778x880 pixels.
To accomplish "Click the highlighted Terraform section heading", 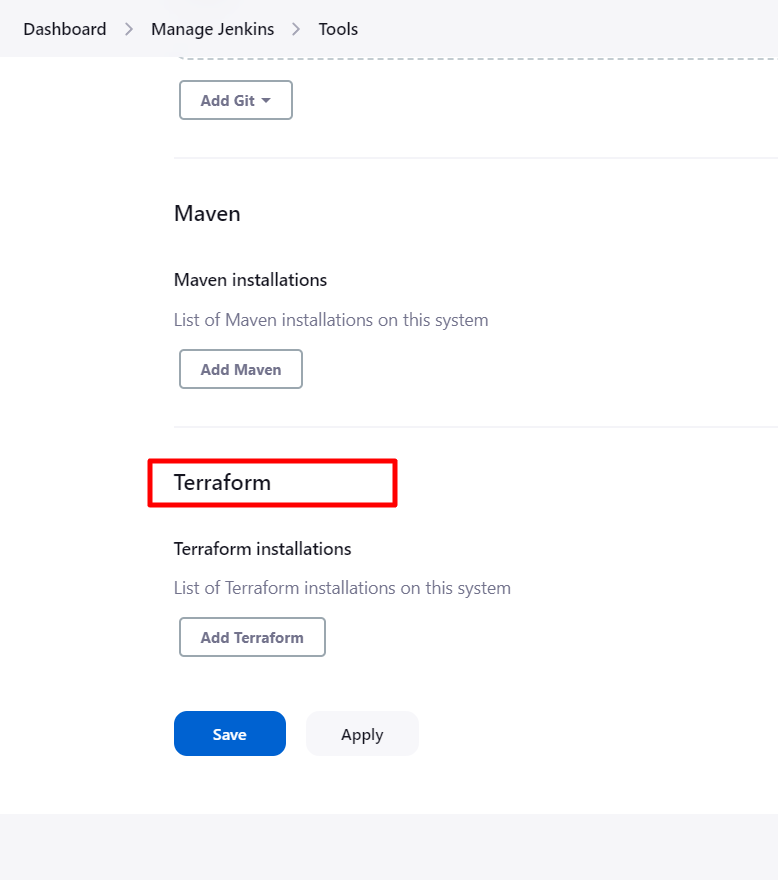I will pyautogui.click(x=222, y=483).
